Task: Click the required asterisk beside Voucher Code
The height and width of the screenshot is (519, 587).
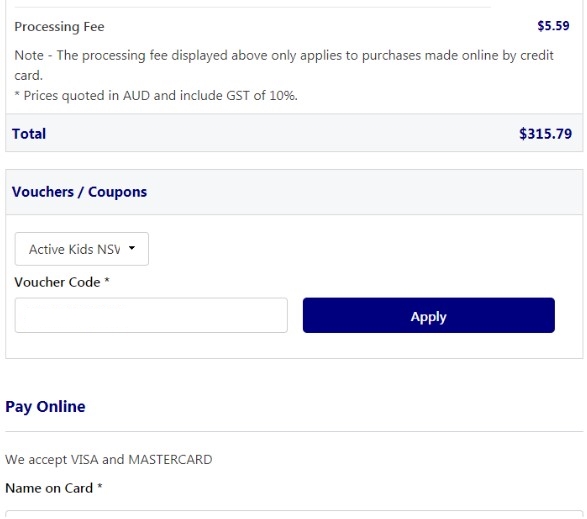Action: (107, 280)
